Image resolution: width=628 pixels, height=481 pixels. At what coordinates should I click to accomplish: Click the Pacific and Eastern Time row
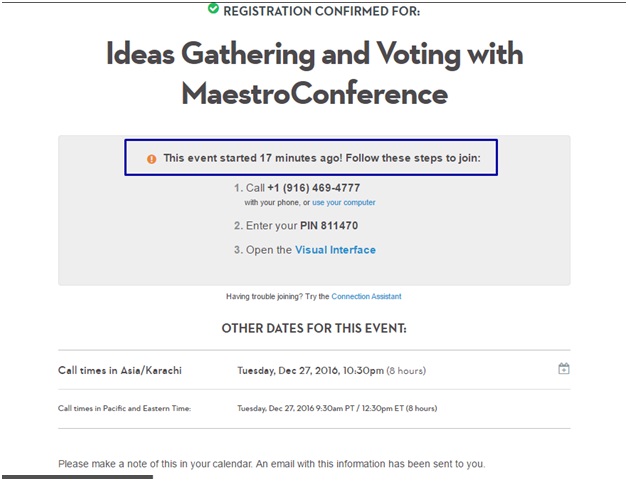314,409
